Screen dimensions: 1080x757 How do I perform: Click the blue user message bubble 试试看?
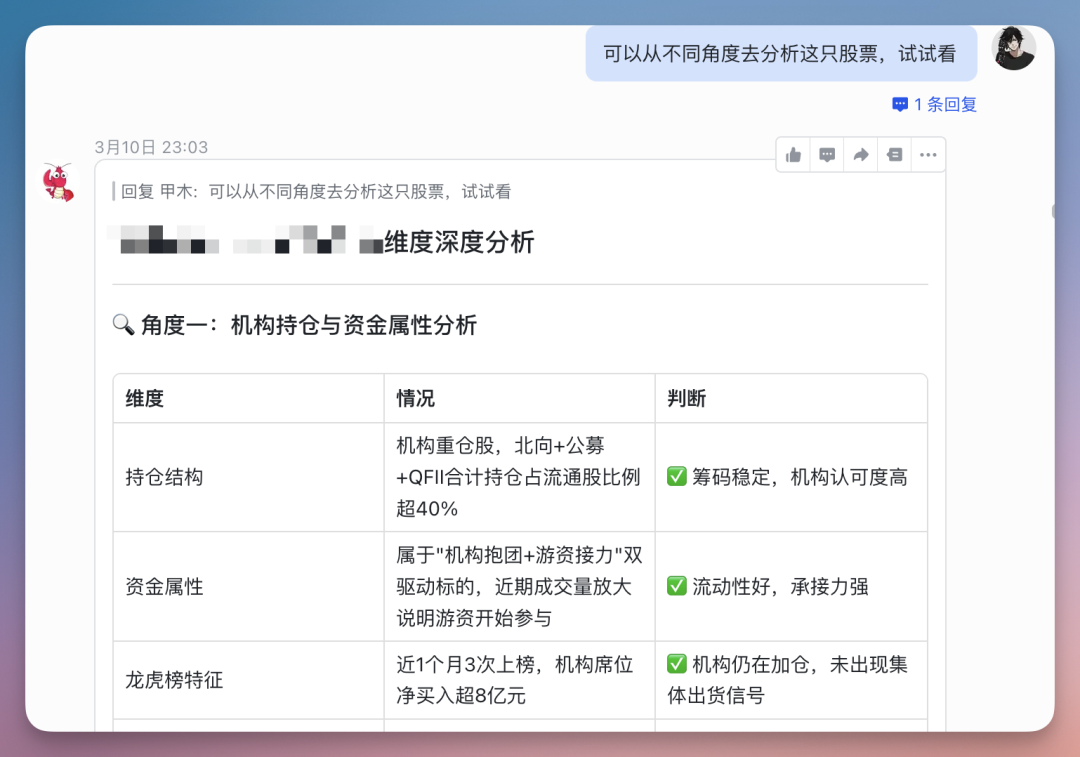(x=780, y=53)
